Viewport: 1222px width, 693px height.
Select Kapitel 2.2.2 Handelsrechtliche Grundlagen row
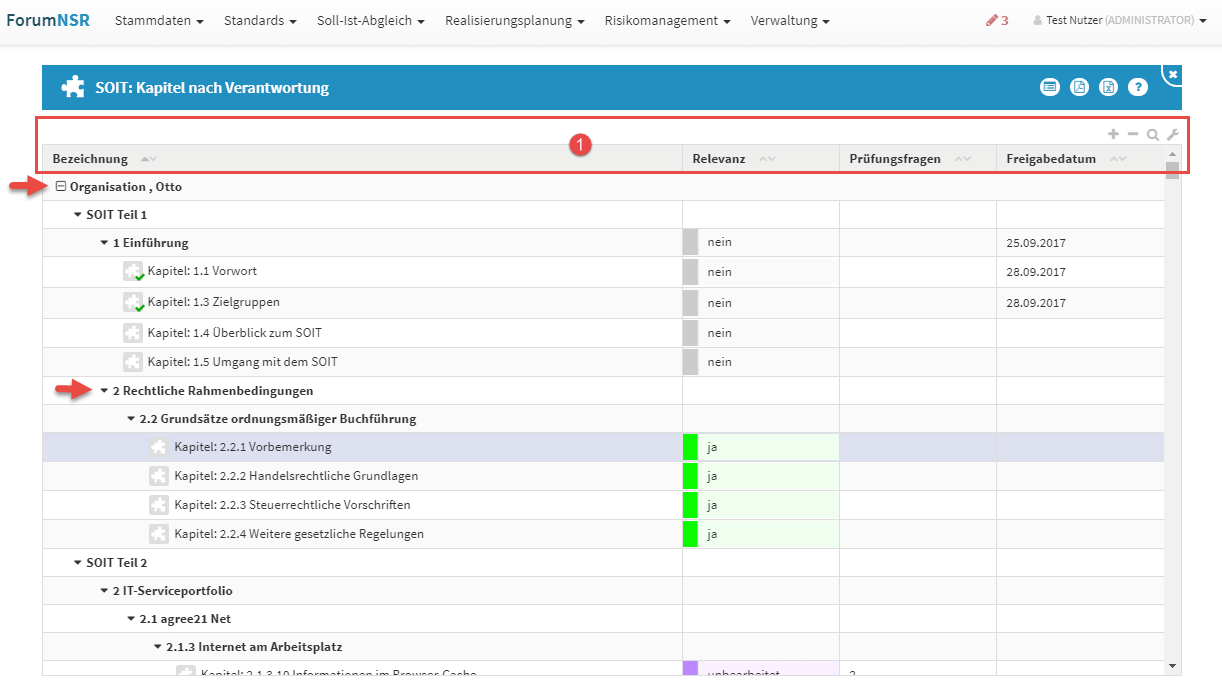296,476
